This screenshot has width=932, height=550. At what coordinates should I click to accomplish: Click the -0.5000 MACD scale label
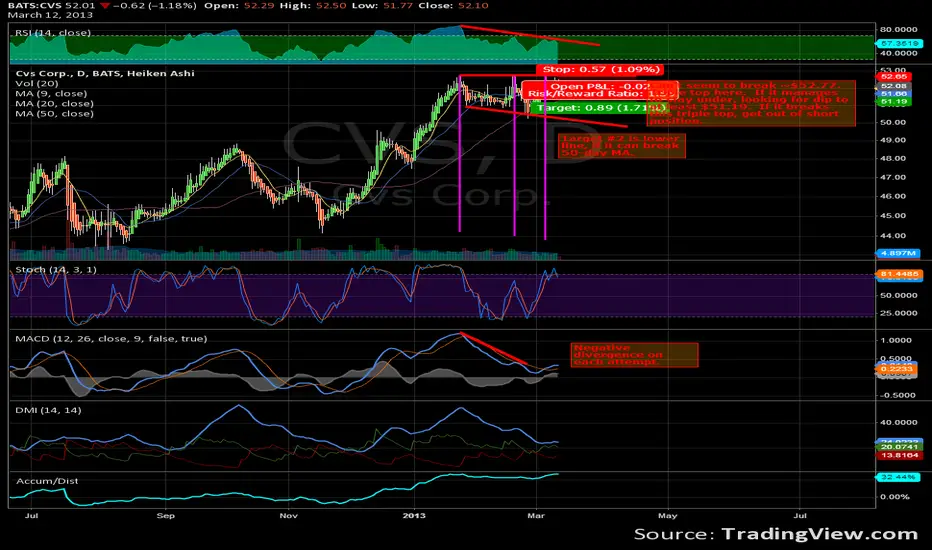[896, 395]
